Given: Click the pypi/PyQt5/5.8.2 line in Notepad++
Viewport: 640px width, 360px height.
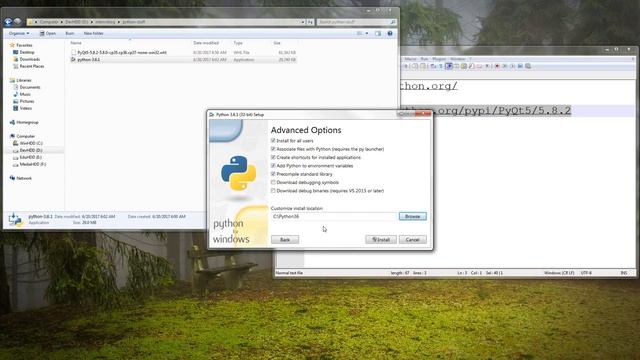Looking at the screenshot, I should tap(502, 111).
